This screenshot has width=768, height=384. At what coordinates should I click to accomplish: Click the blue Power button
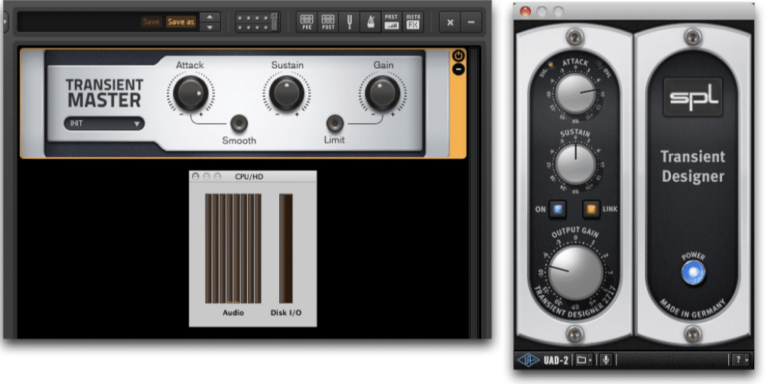click(693, 273)
